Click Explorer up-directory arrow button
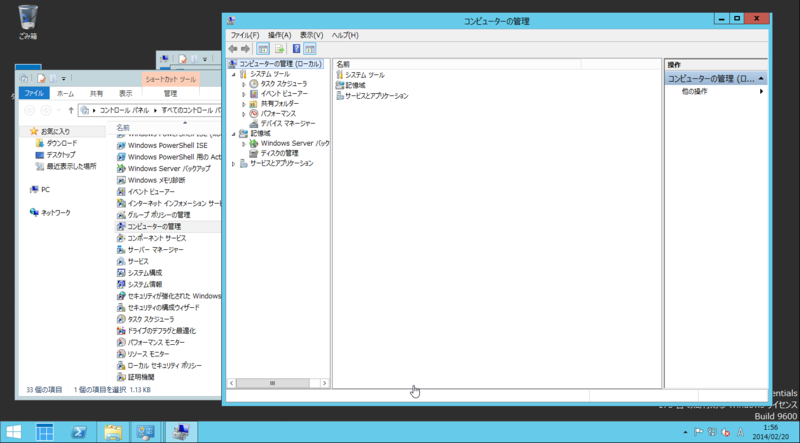The width and height of the screenshot is (800, 443). click(x=71, y=110)
